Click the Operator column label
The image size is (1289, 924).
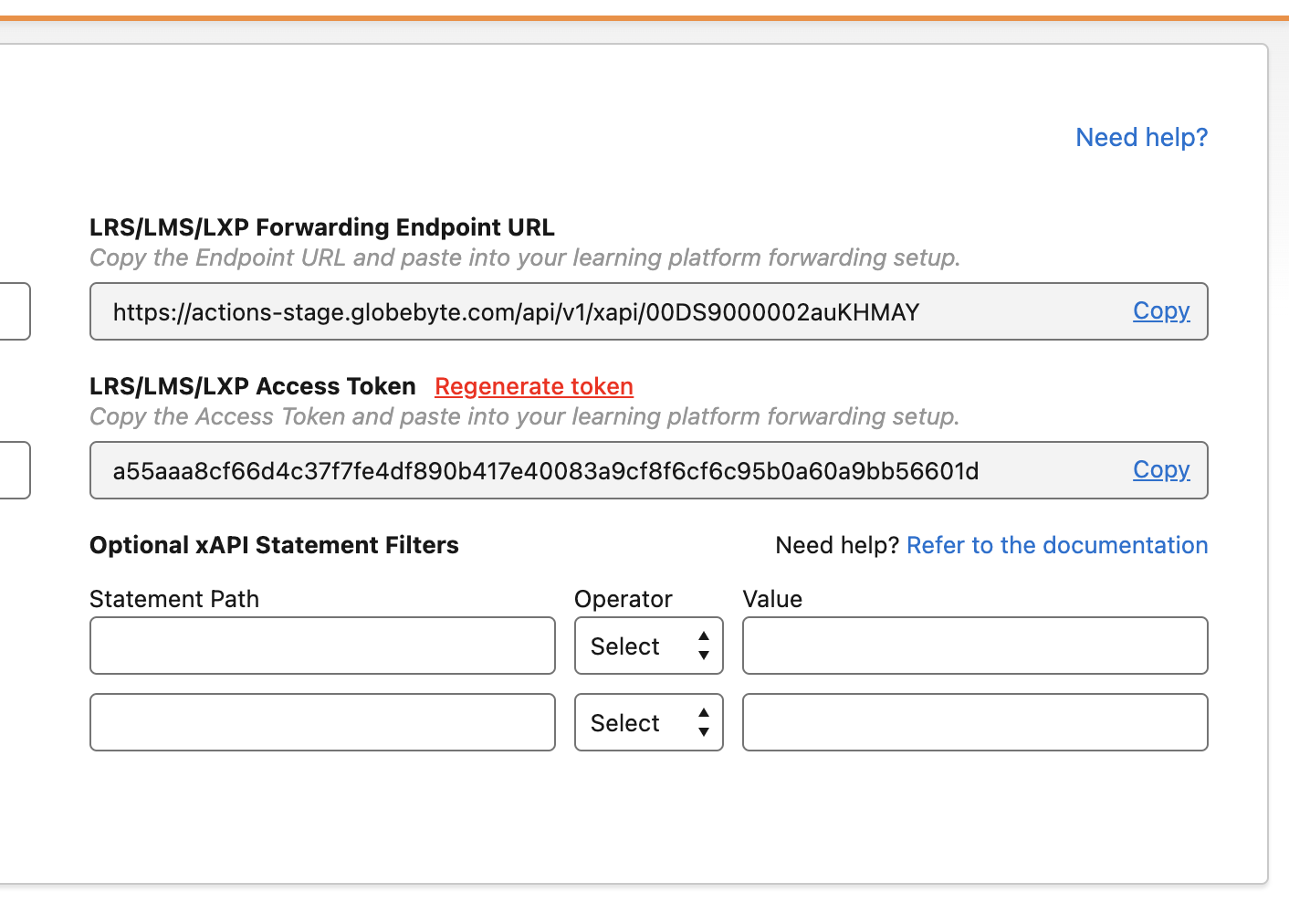623,599
